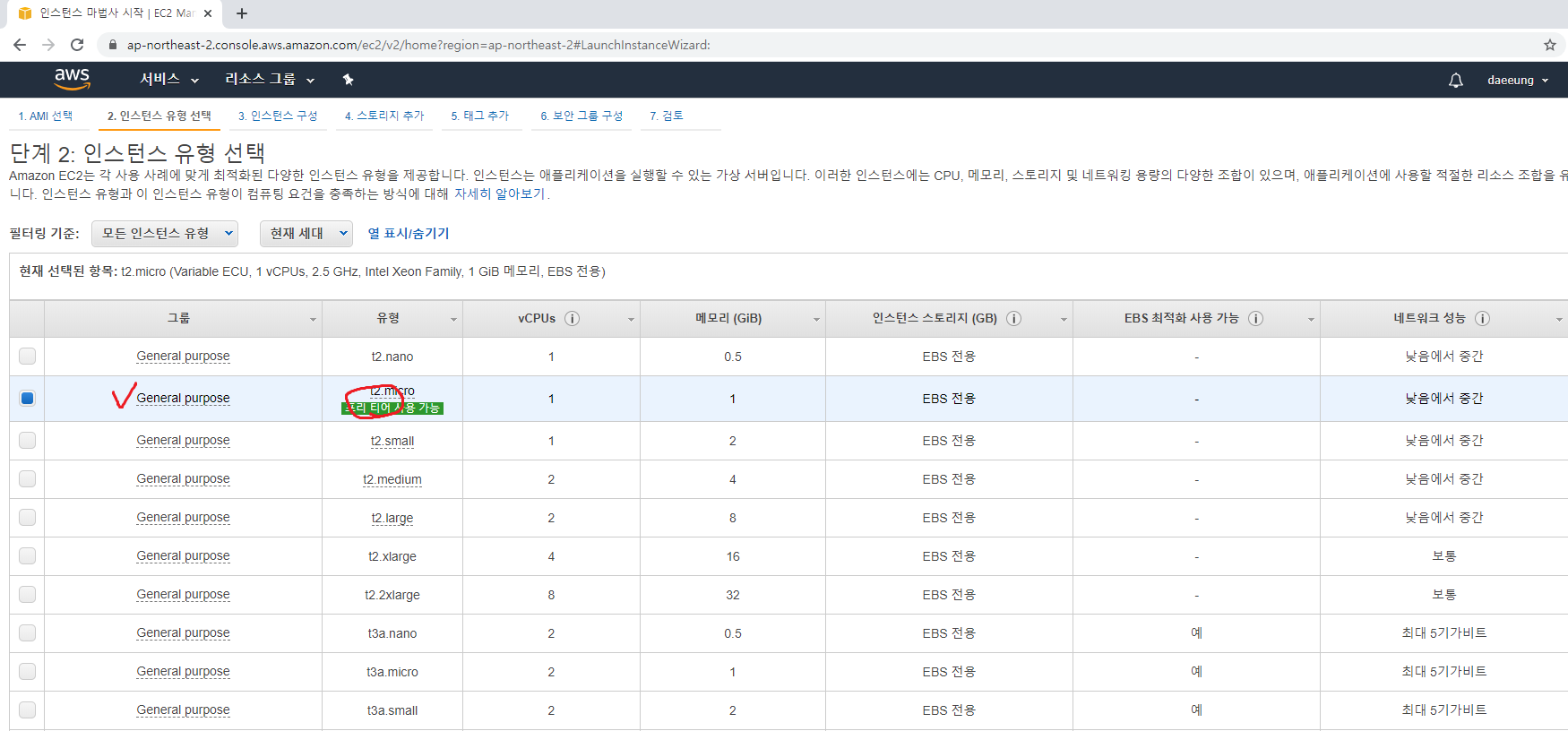Open 인스턴스 스토리지 column sort arrow
1568x731 pixels.
coord(1064,320)
